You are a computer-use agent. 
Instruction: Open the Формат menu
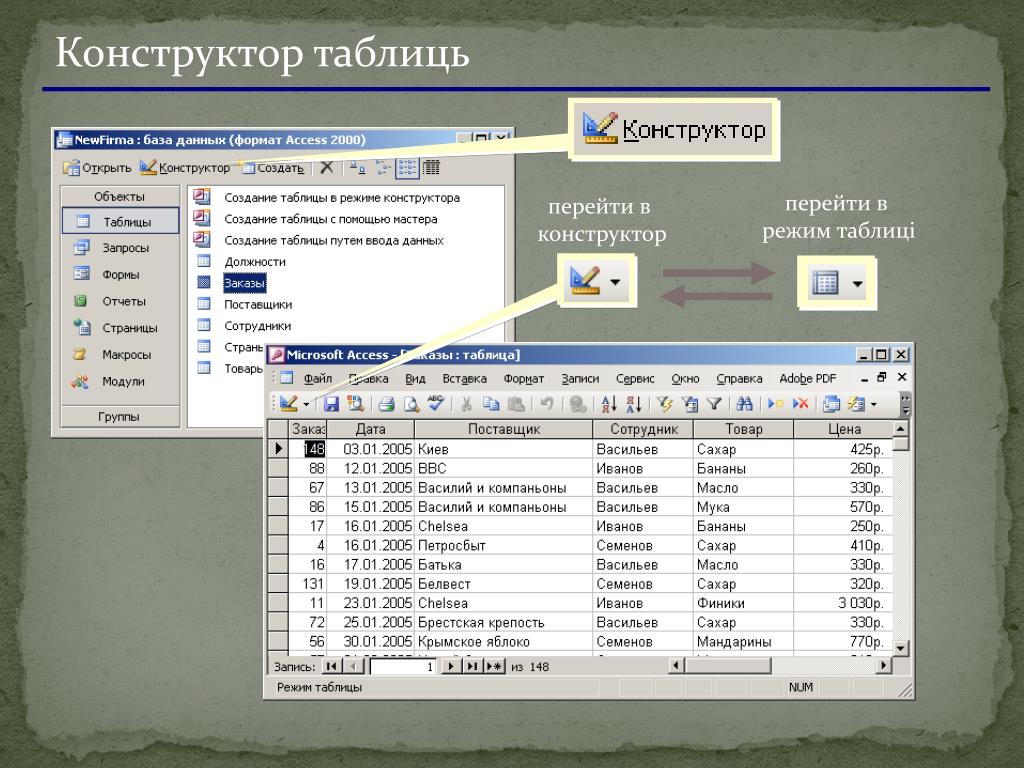pos(524,378)
